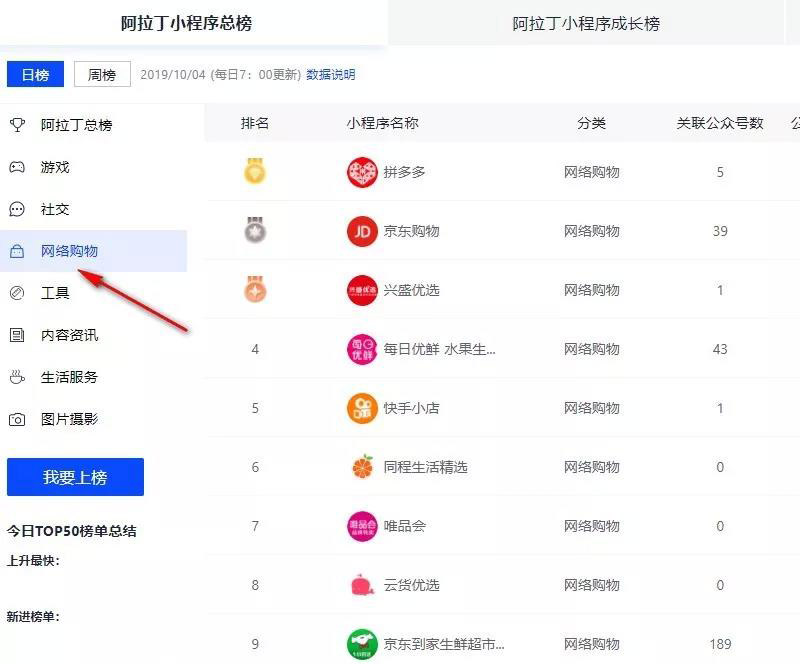The width and height of the screenshot is (800, 664).
Task: Click the chat bubble icon for 社交
Action: click(17, 209)
